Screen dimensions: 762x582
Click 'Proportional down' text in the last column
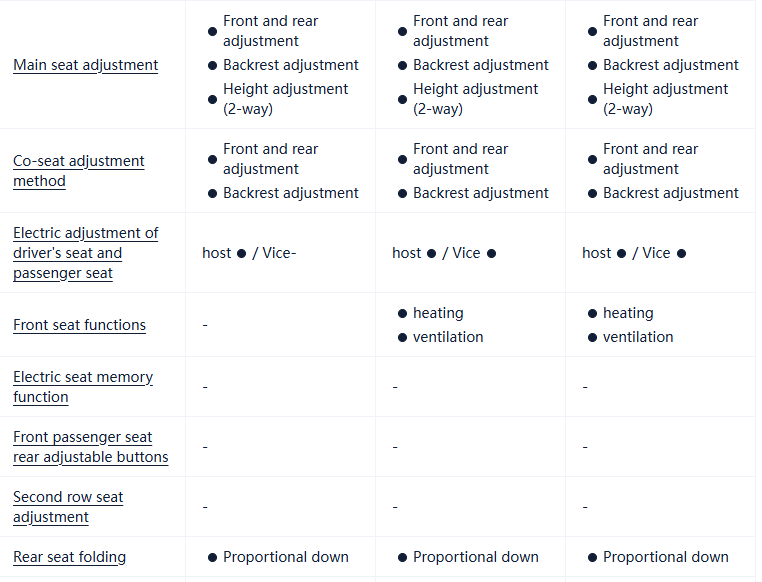click(x=665, y=557)
